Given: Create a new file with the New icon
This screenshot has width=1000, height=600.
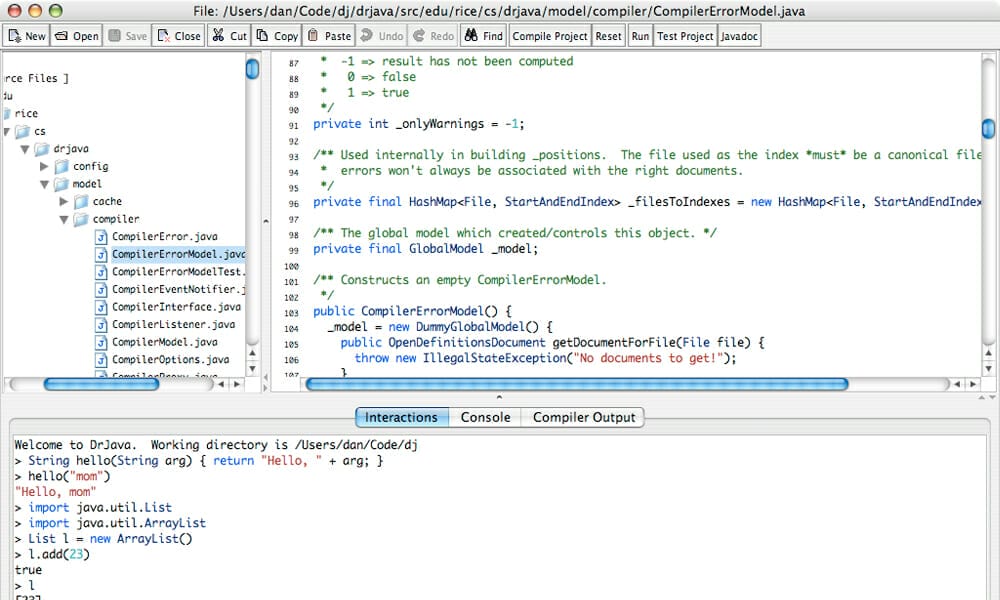Looking at the screenshot, I should (x=25, y=34).
